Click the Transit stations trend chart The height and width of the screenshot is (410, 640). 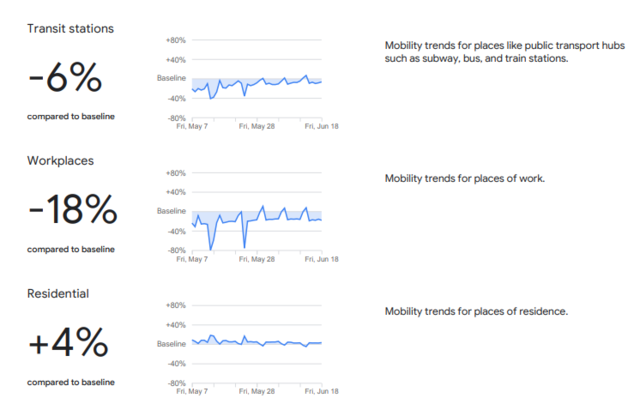click(x=256, y=82)
